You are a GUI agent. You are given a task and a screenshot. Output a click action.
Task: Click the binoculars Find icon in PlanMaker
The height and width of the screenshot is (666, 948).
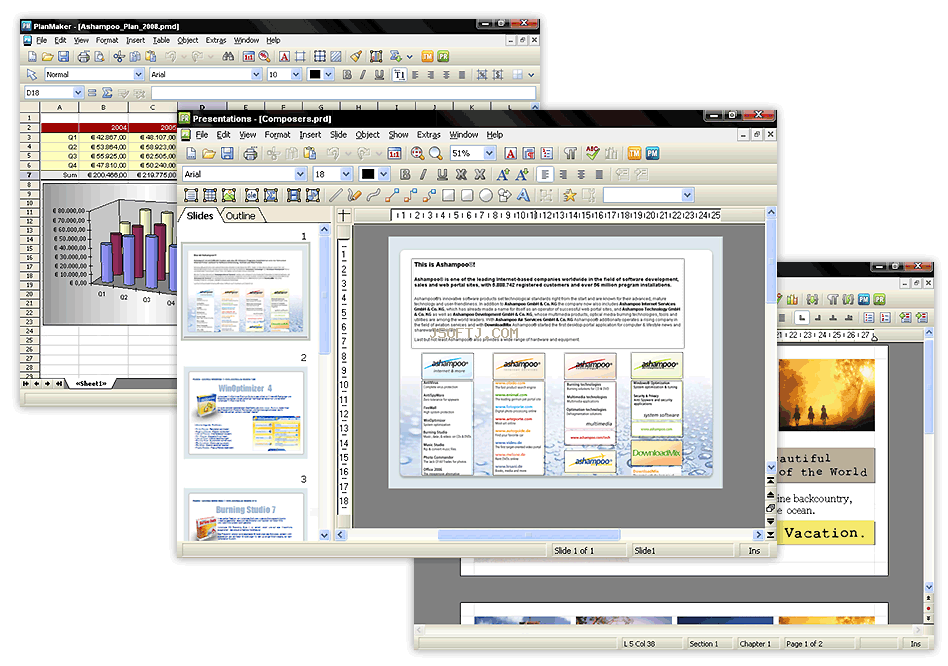(228, 57)
